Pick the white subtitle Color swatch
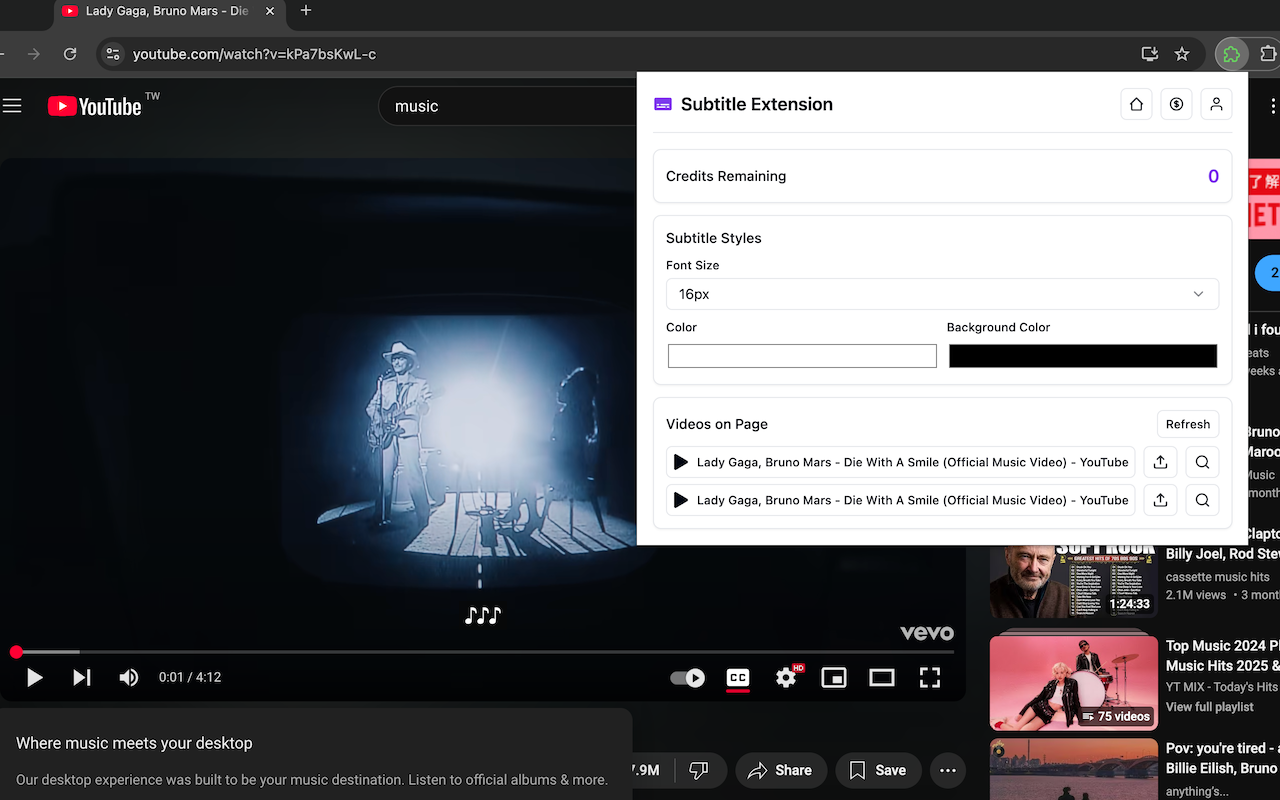Viewport: 1280px width, 800px height. click(802, 356)
